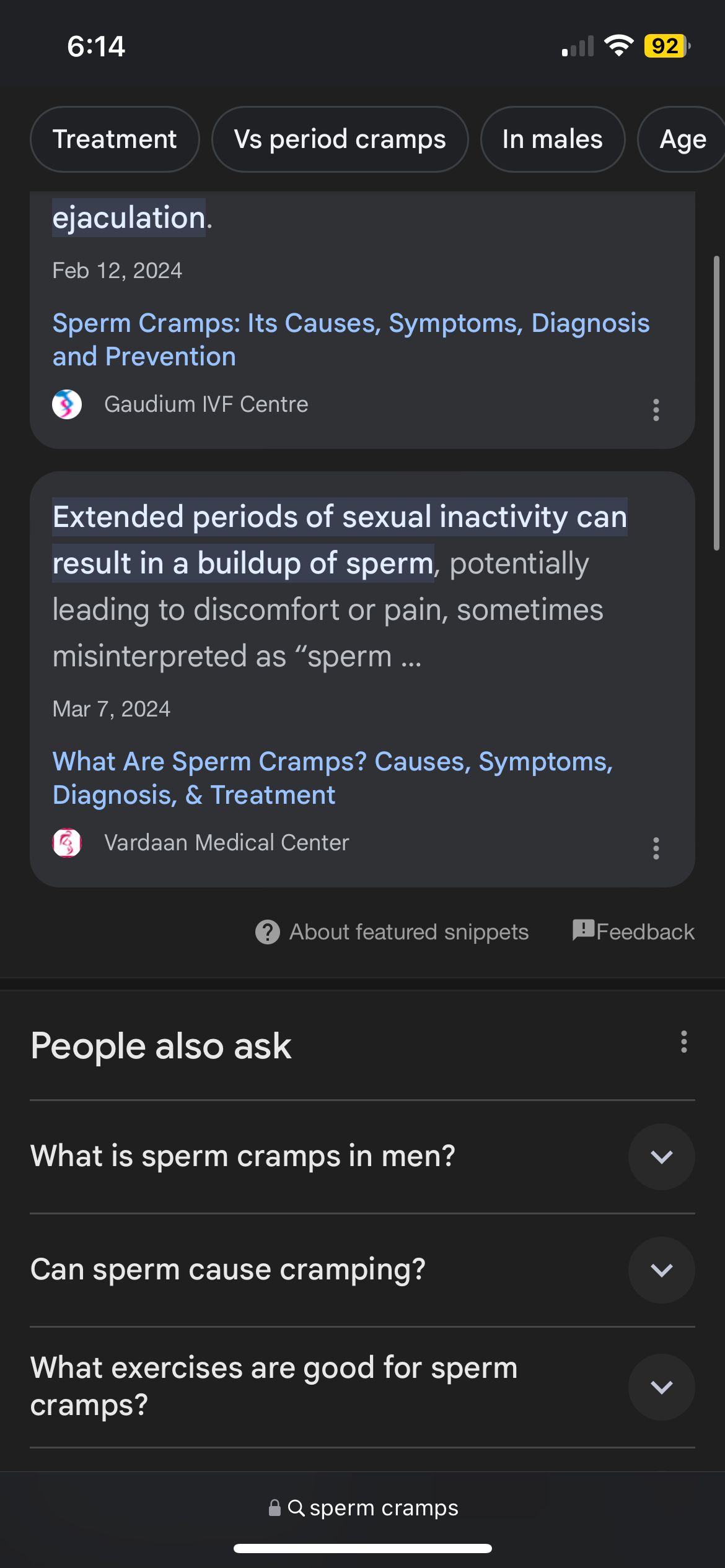Open three-dot menu for Gaudium IVF result
This screenshot has width=725, height=1568.
656,409
